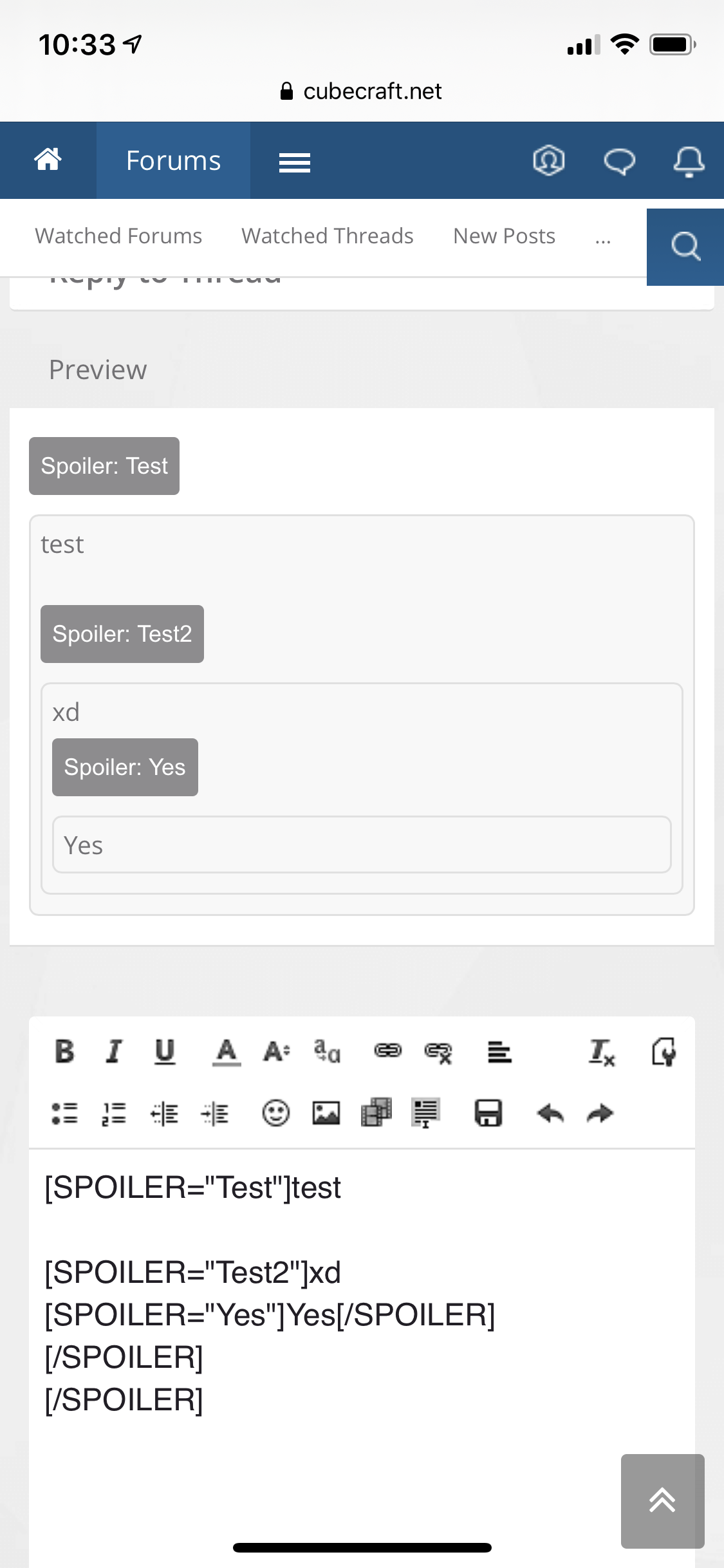Click the save draft floppy icon

[x=488, y=1113]
